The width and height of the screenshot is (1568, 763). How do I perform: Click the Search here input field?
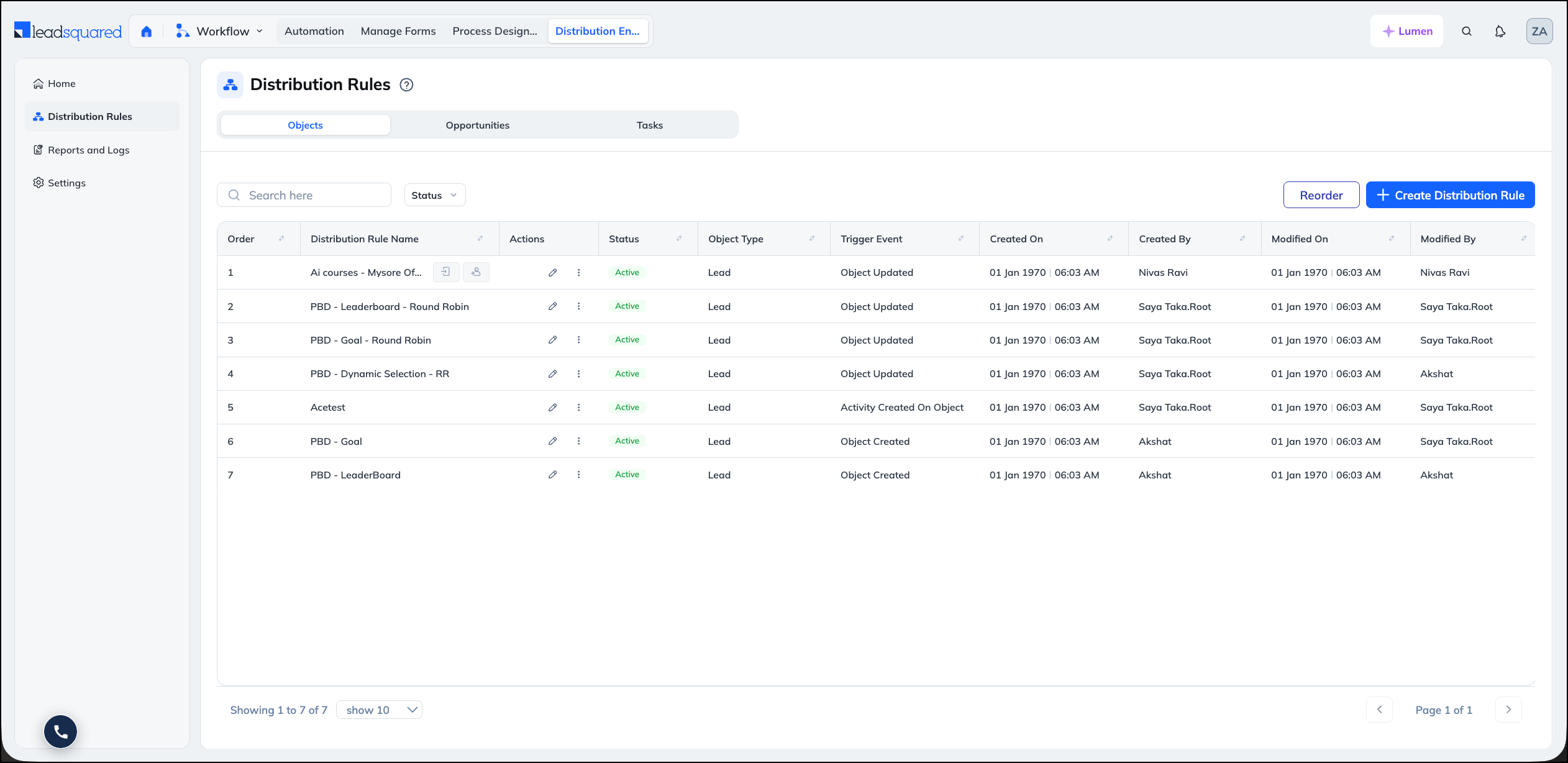304,195
